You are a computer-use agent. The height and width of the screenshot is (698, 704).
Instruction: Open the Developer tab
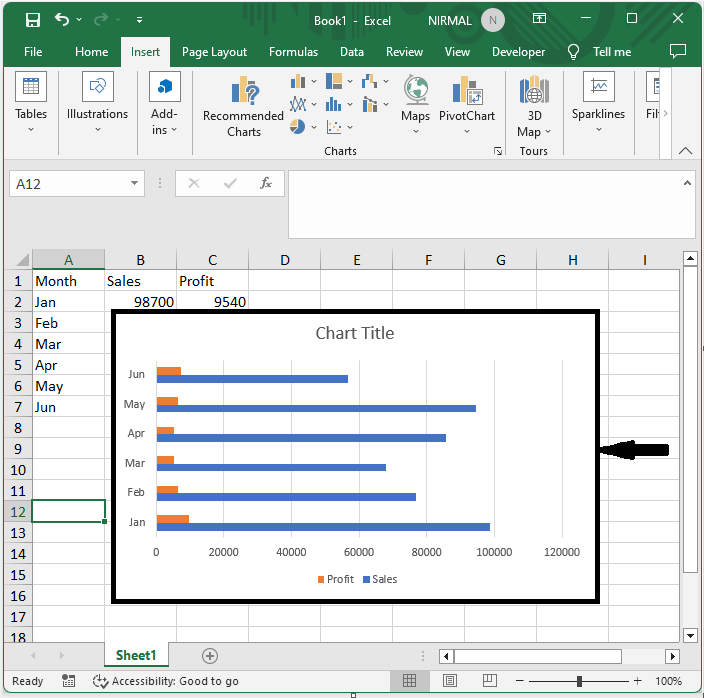pyautogui.click(x=518, y=52)
